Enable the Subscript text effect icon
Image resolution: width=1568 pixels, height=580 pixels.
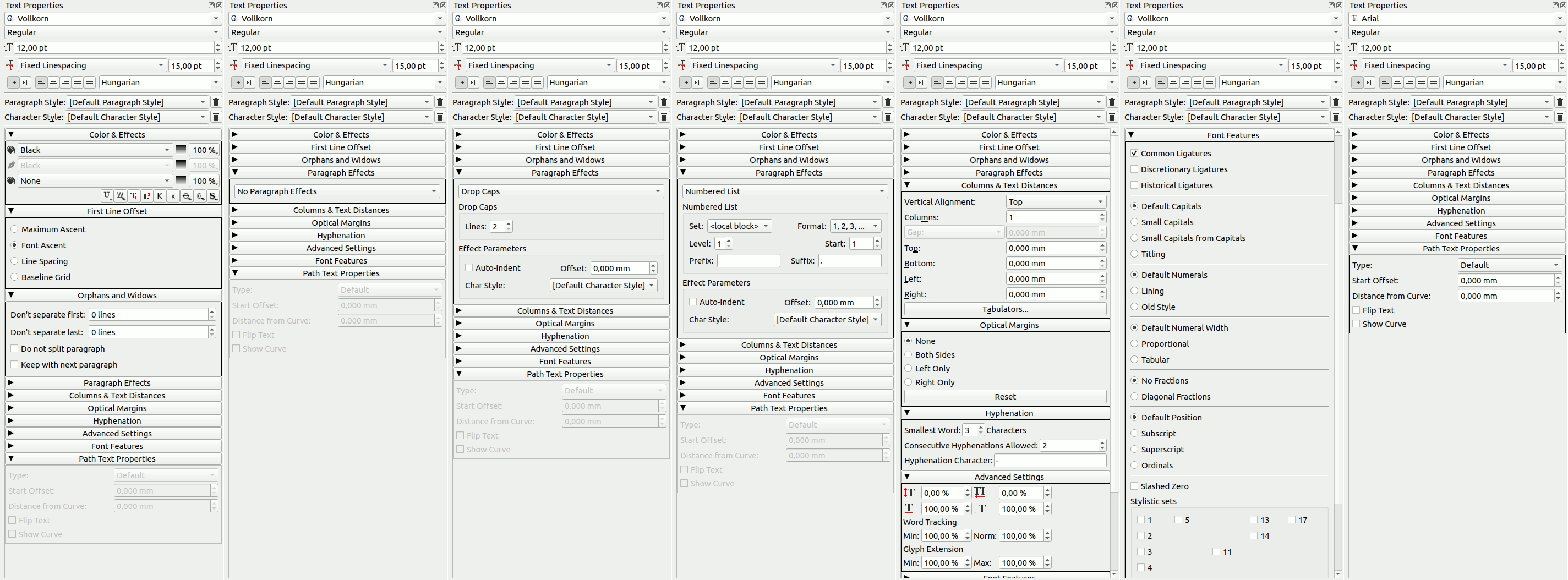click(133, 196)
